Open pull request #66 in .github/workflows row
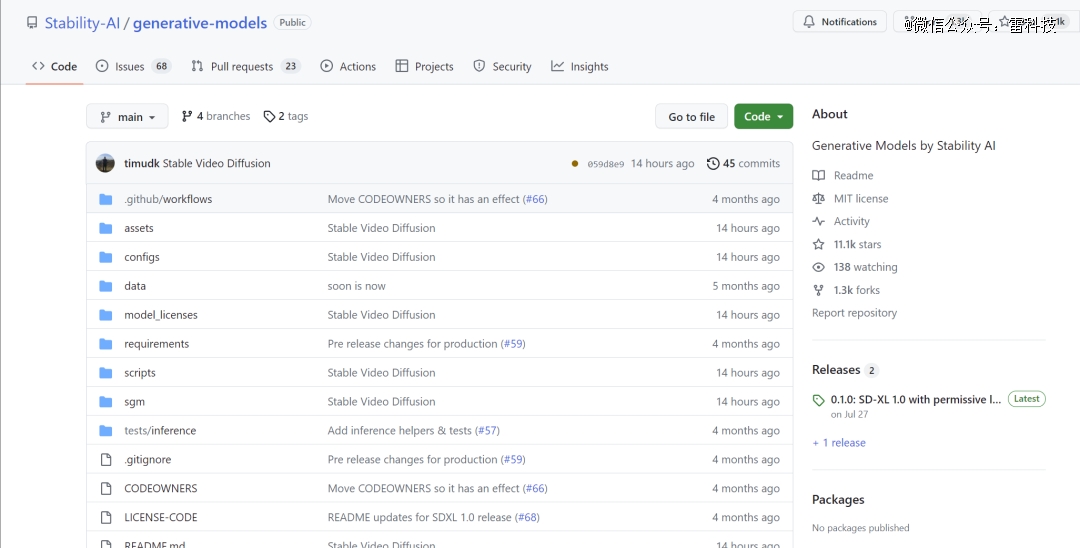Viewport: 1080px width, 548px height. 535,199
